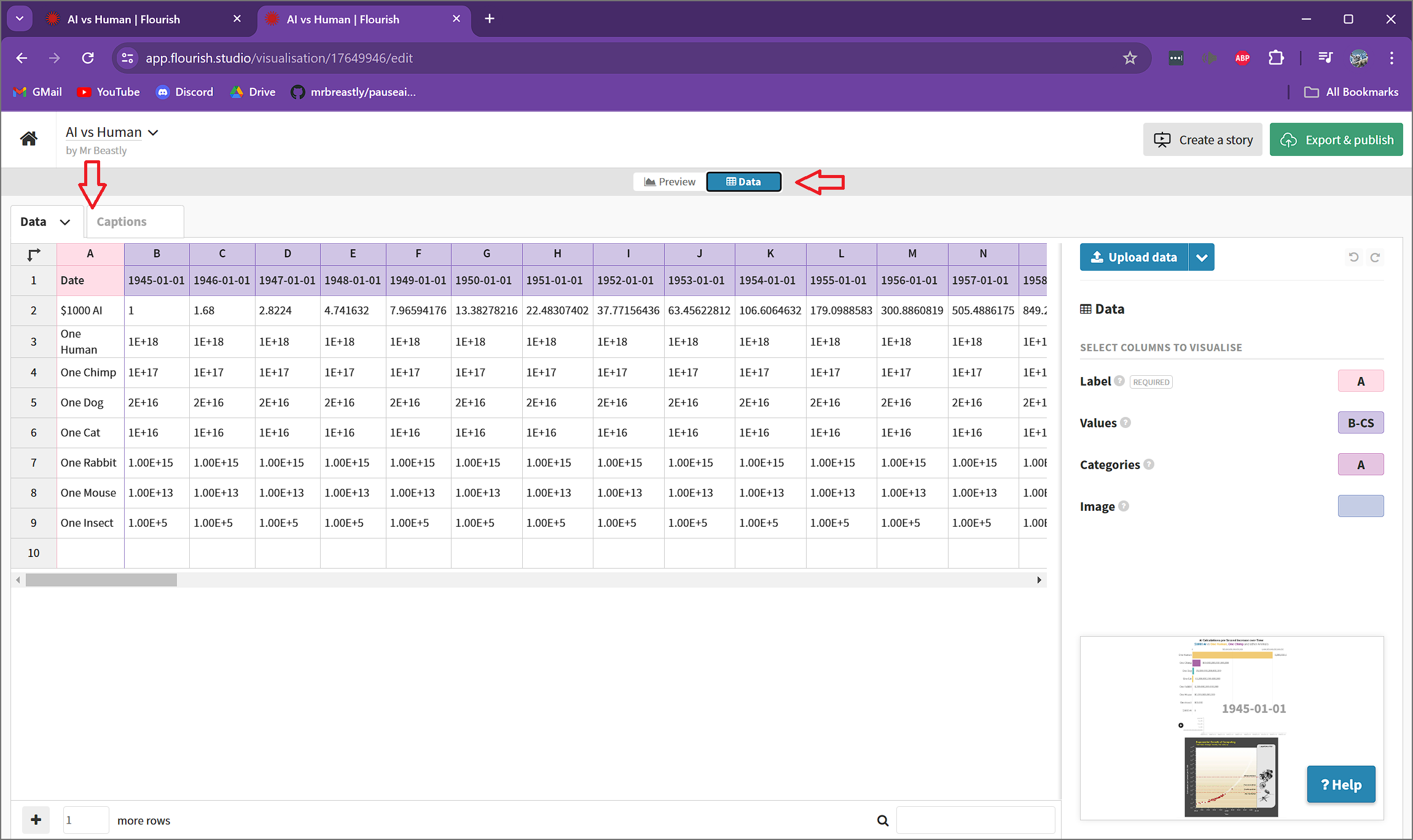
Task: Switch to the Preview view
Action: [x=669, y=181]
